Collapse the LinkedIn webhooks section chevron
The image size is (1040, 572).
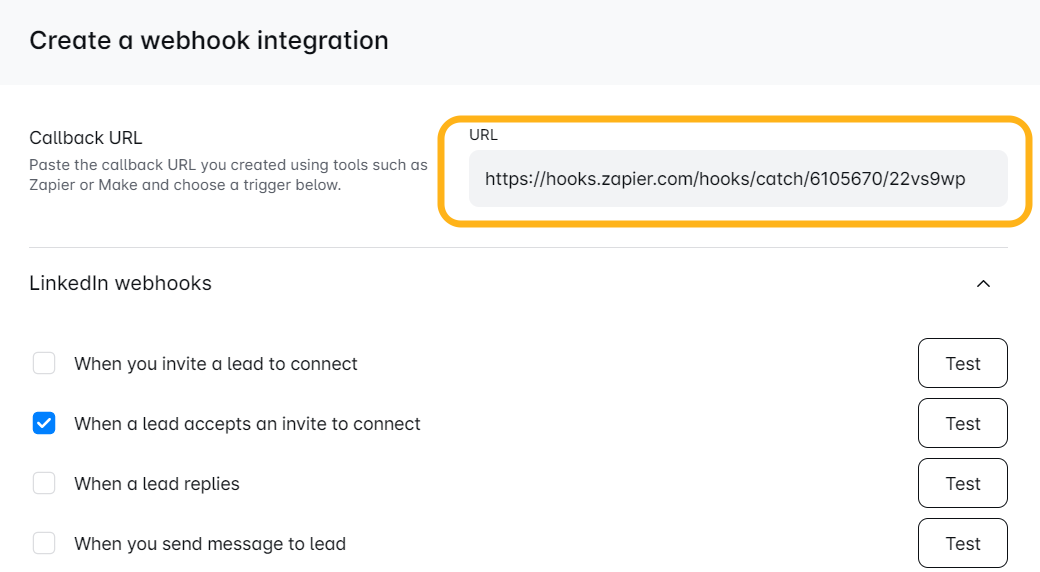pos(983,284)
